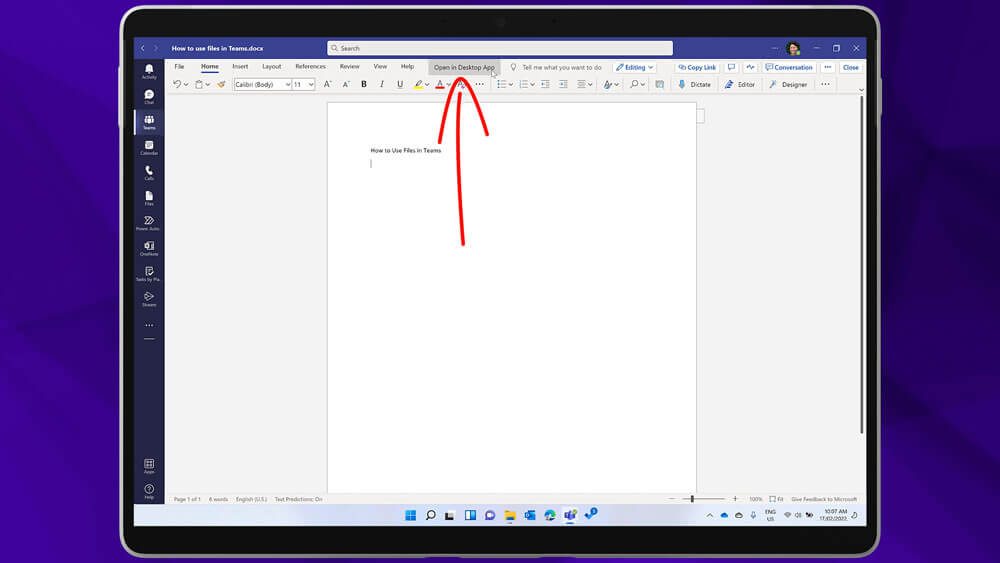The height and width of the screenshot is (563, 1000).
Task: Toggle Bold formatting
Action: 363,85
